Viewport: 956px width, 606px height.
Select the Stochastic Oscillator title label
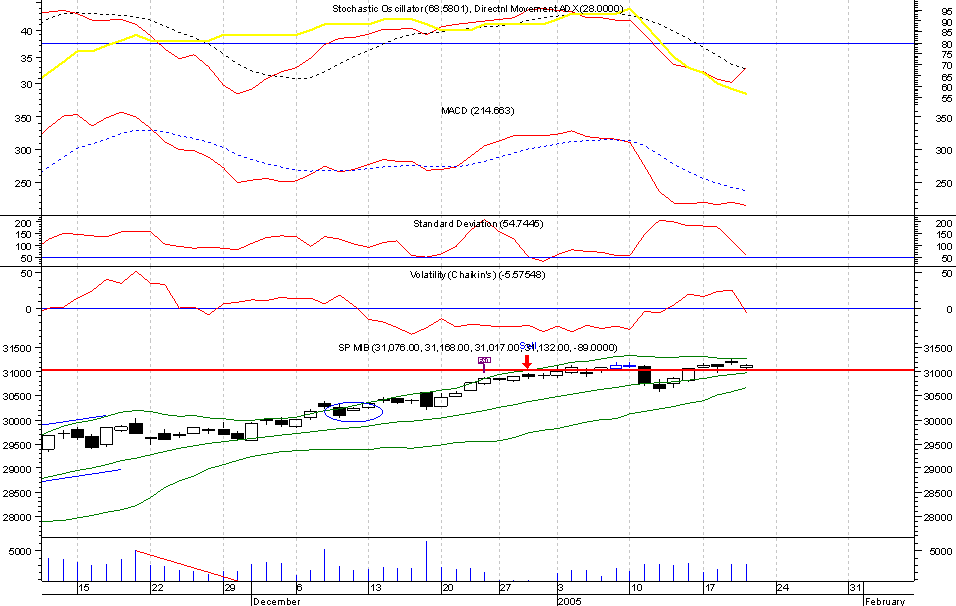tap(400, 9)
